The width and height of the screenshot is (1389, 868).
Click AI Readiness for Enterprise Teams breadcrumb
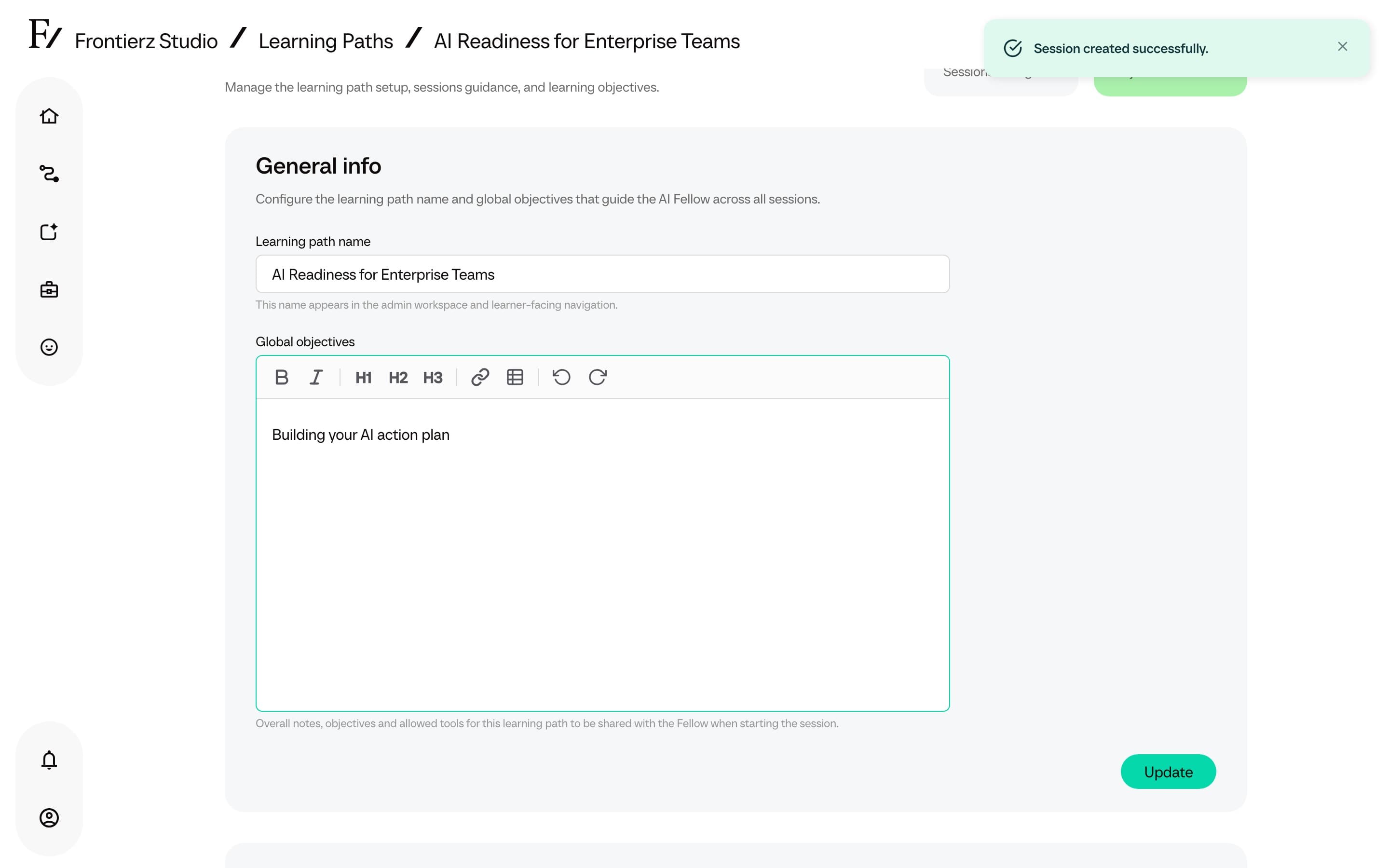coord(586,41)
